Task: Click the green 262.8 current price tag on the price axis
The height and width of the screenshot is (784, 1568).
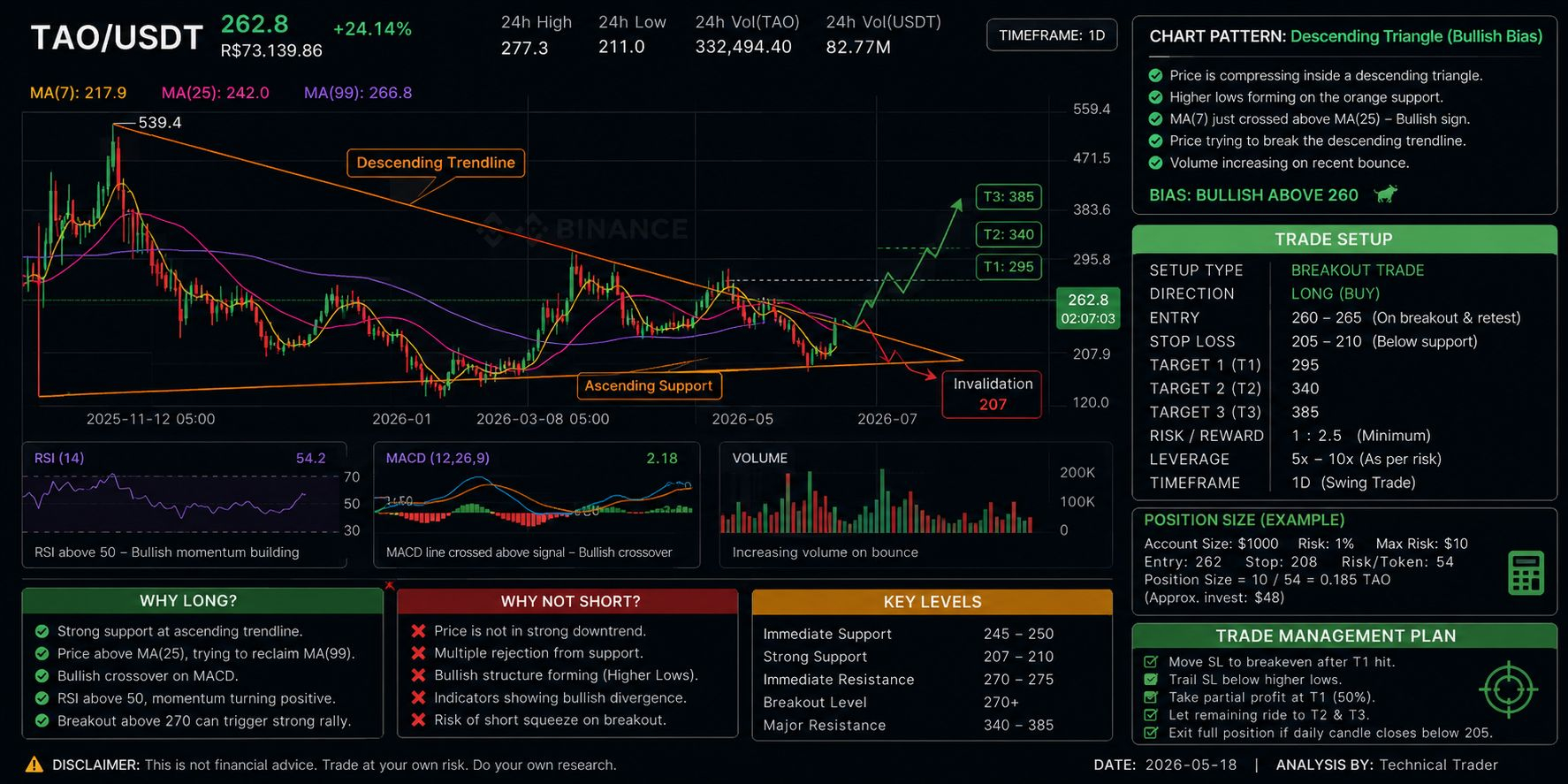Action: point(1088,308)
